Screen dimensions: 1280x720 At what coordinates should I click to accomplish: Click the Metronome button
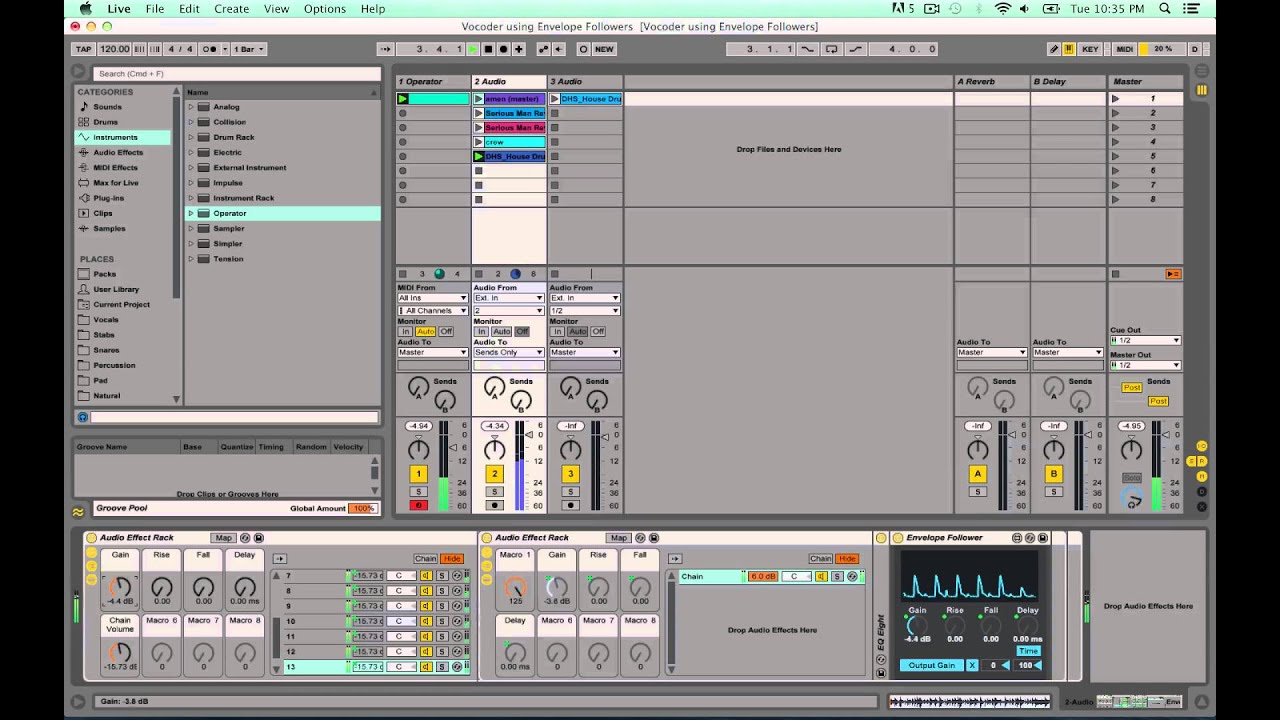210,49
